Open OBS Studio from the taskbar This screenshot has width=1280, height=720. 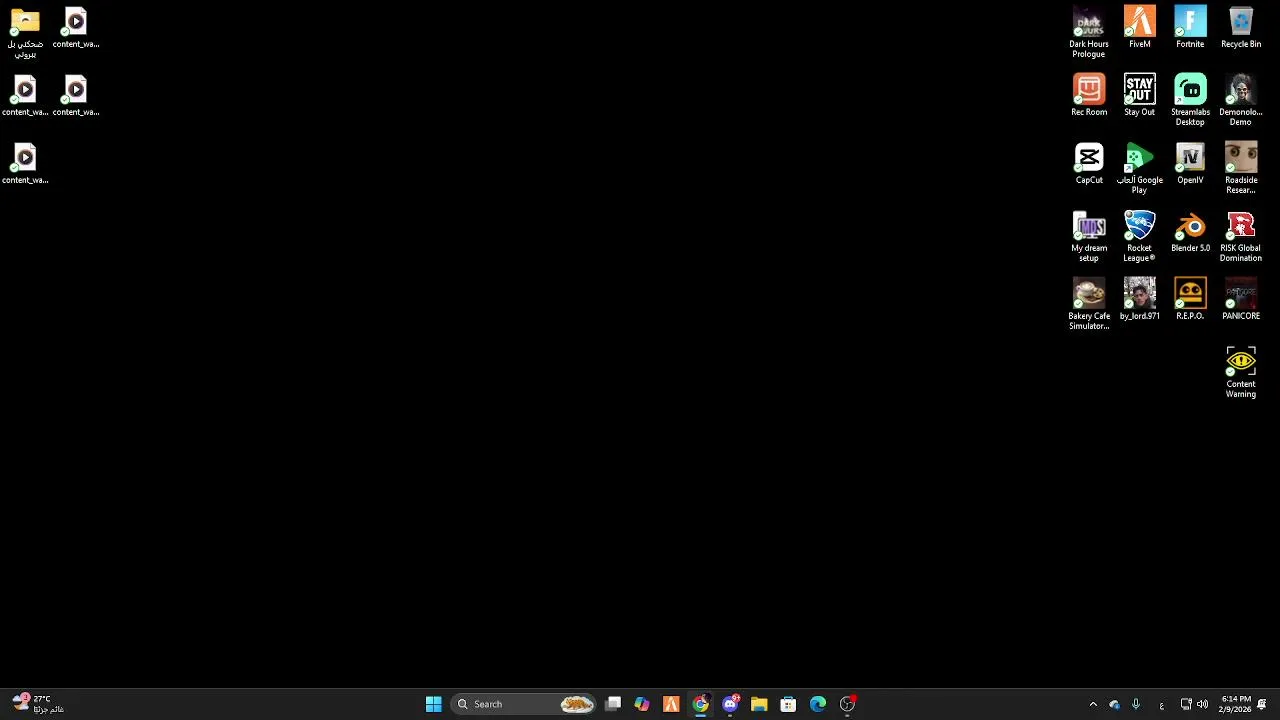tap(847, 704)
